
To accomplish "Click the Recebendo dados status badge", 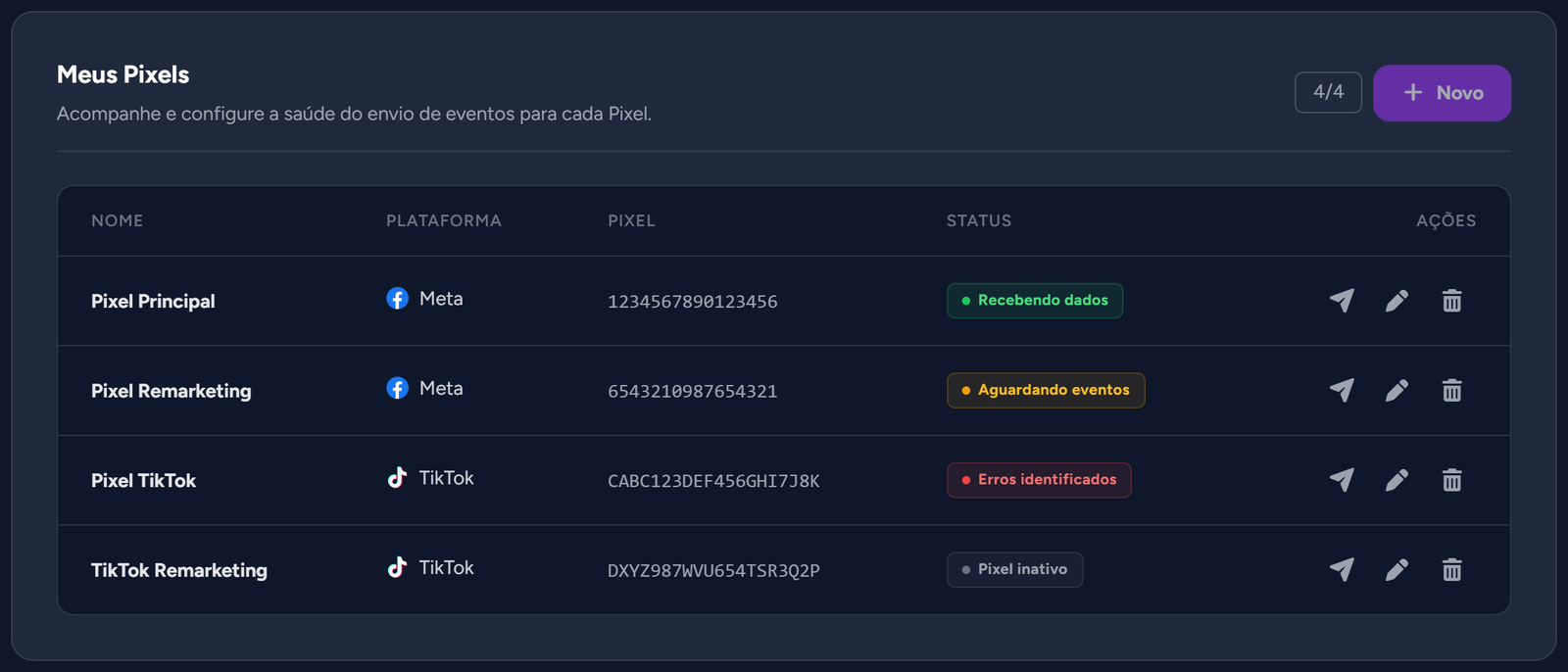I will pos(1035,301).
